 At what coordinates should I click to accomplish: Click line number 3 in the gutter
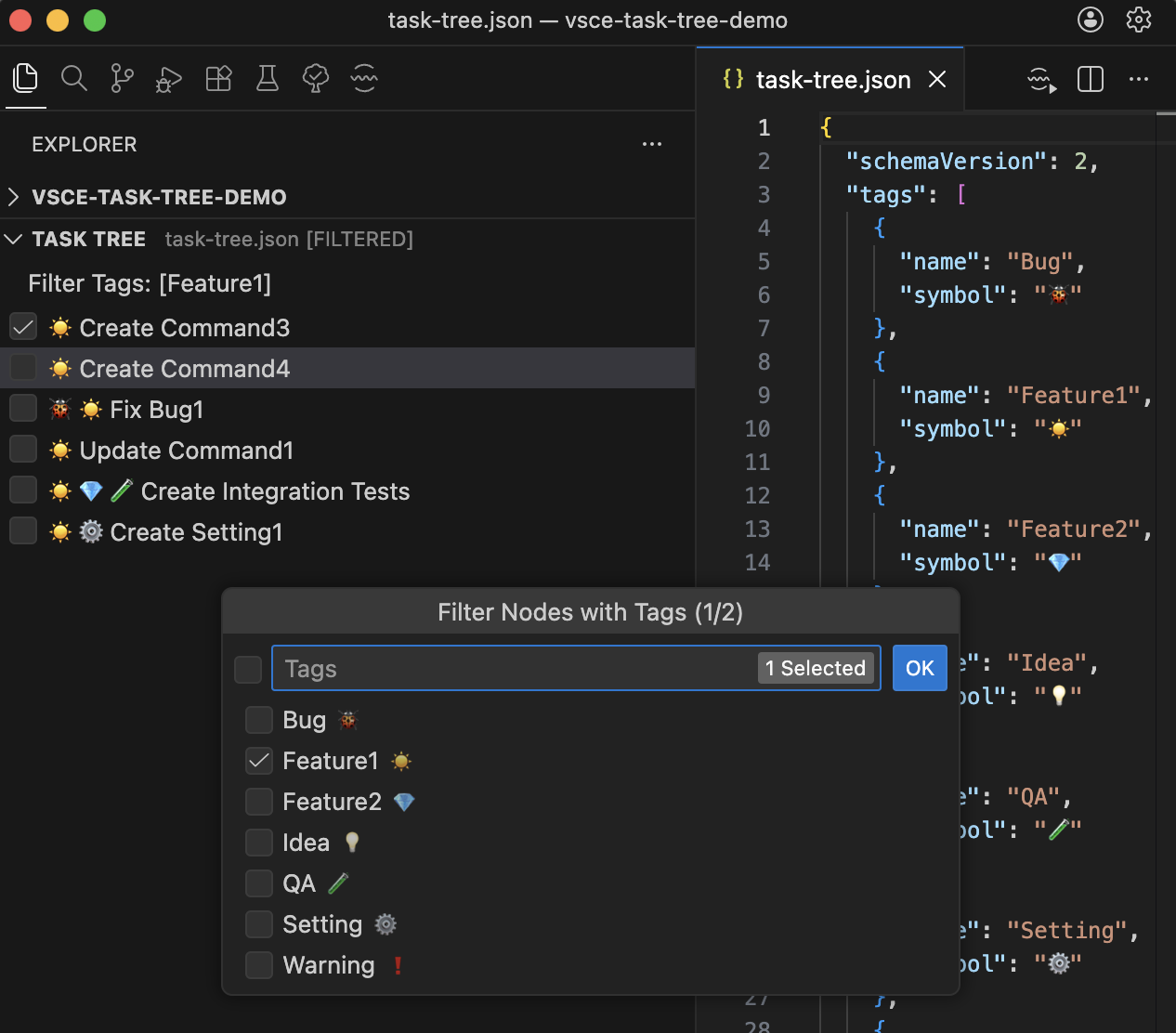tap(764, 194)
